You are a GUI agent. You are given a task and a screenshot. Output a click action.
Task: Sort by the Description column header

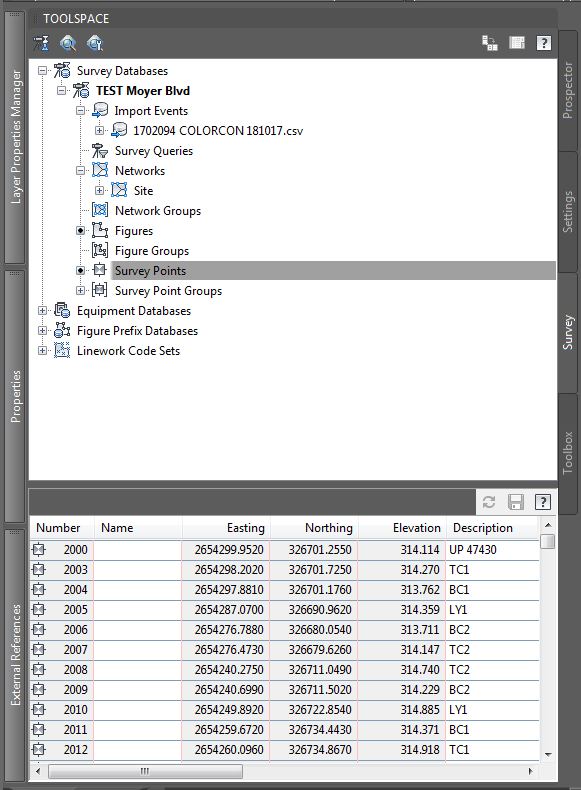point(492,528)
